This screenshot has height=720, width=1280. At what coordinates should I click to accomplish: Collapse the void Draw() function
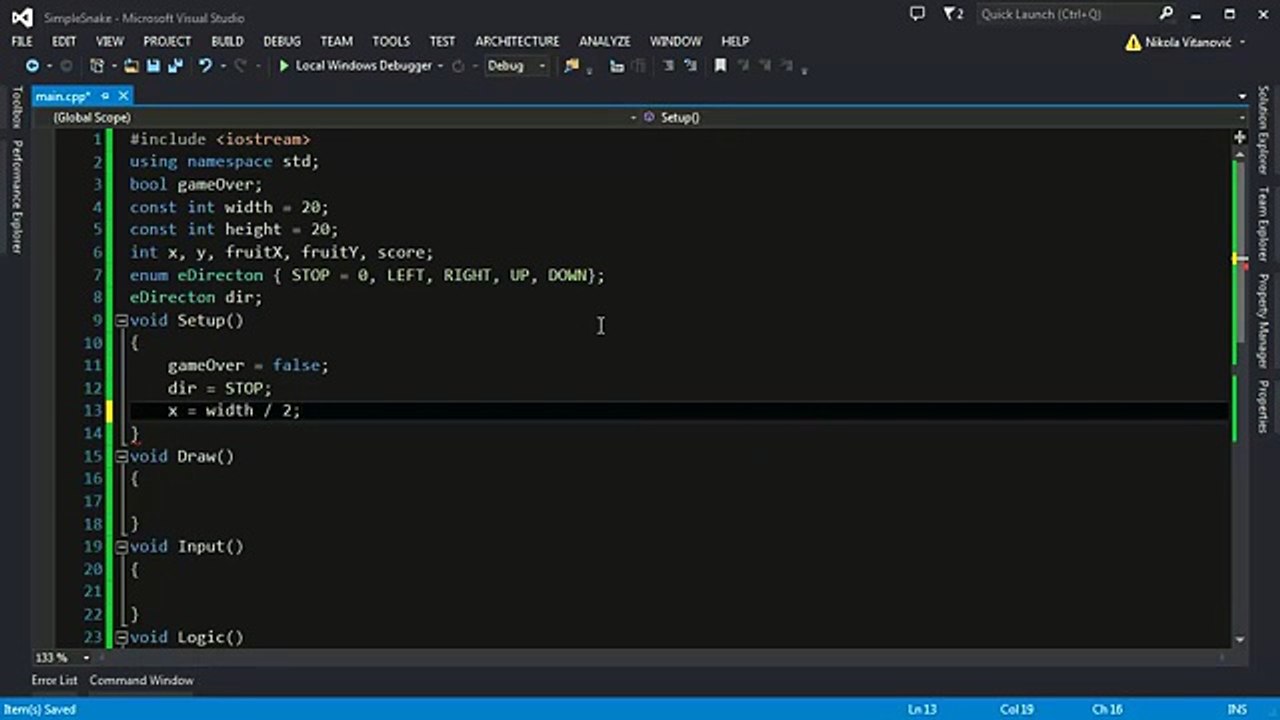click(x=121, y=456)
